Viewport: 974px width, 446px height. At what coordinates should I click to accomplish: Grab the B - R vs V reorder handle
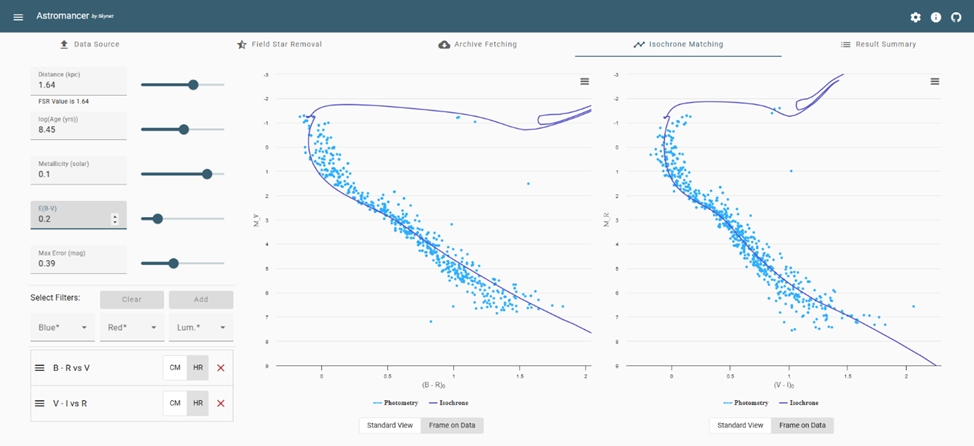39,368
